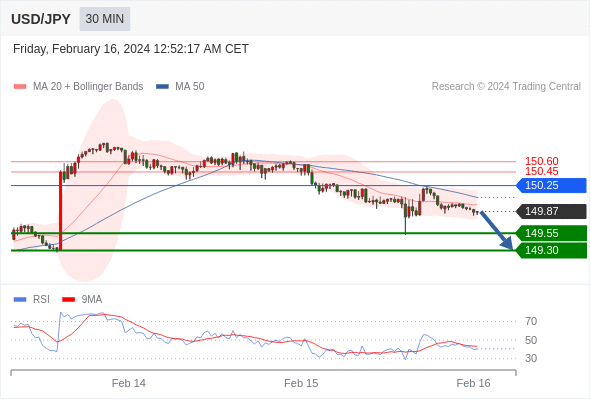Click the tall red candle on Feb 13
590x400 pixels.
pyautogui.click(x=60, y=210)
